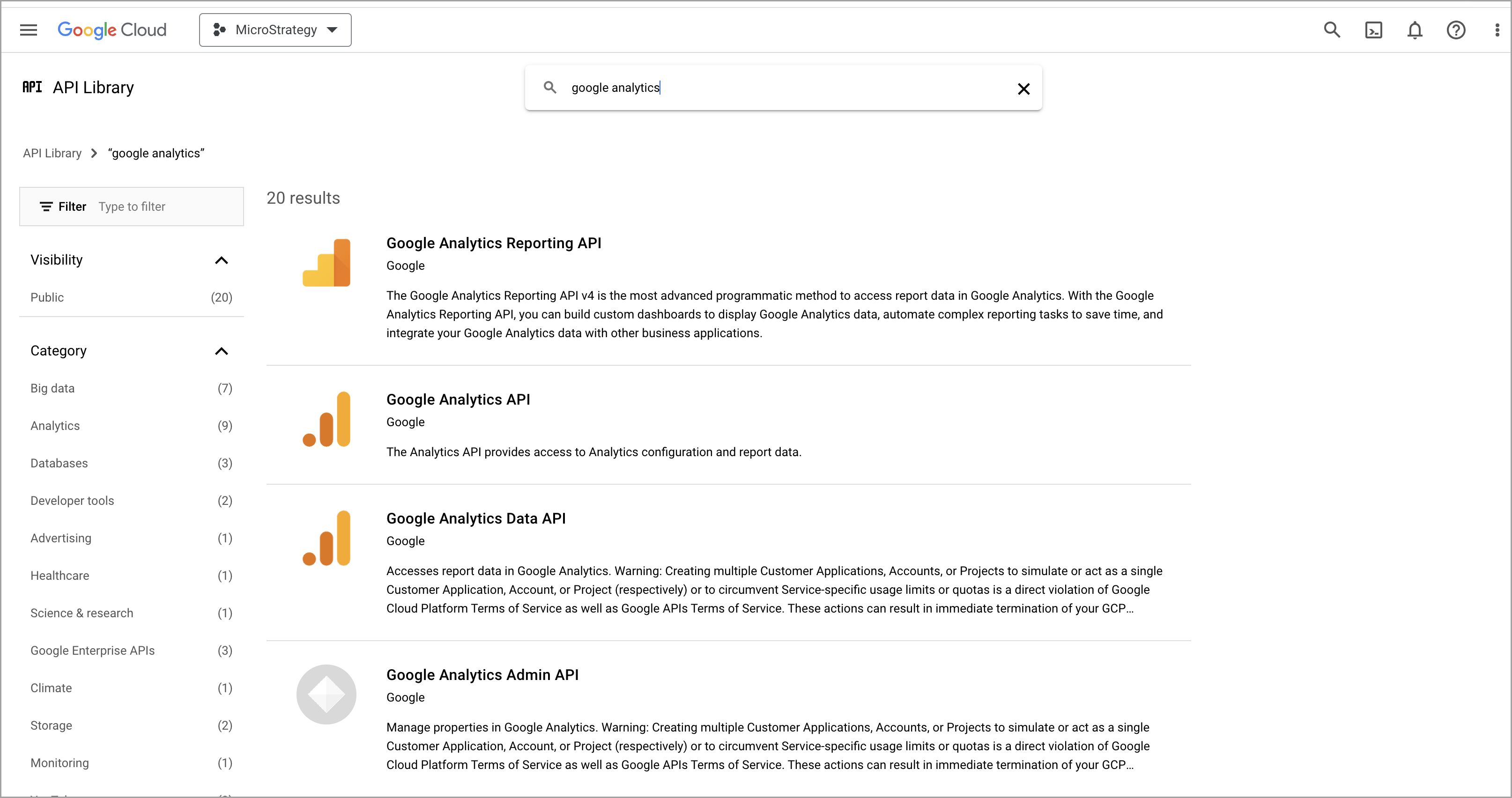Open the Google Analytics Data API result
1512x798 pixels.
475,519
